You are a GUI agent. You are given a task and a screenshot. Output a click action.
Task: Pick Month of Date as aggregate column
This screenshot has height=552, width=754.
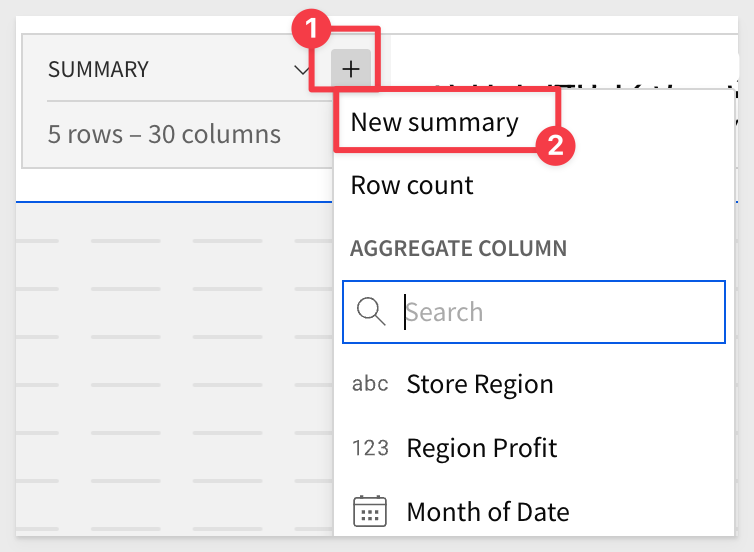click(x=487, y=512)
